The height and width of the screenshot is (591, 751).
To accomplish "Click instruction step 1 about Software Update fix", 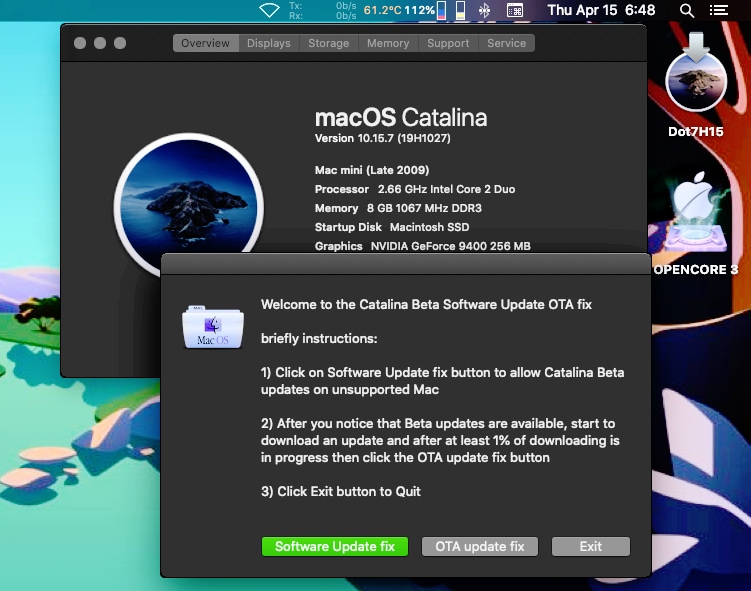I will coord(443,381).
